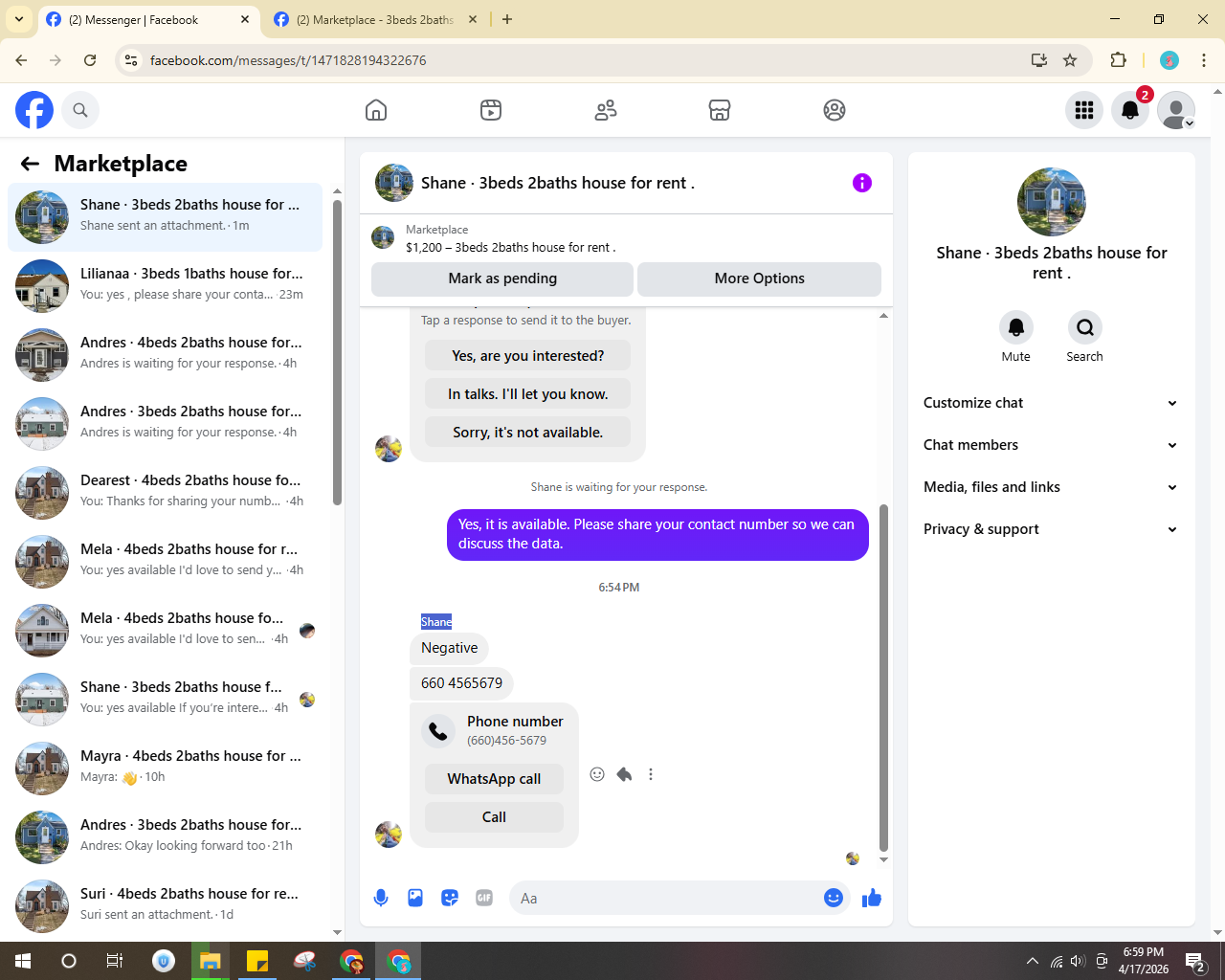Send 'Yes, are you interested?' response

pos(527,356)
